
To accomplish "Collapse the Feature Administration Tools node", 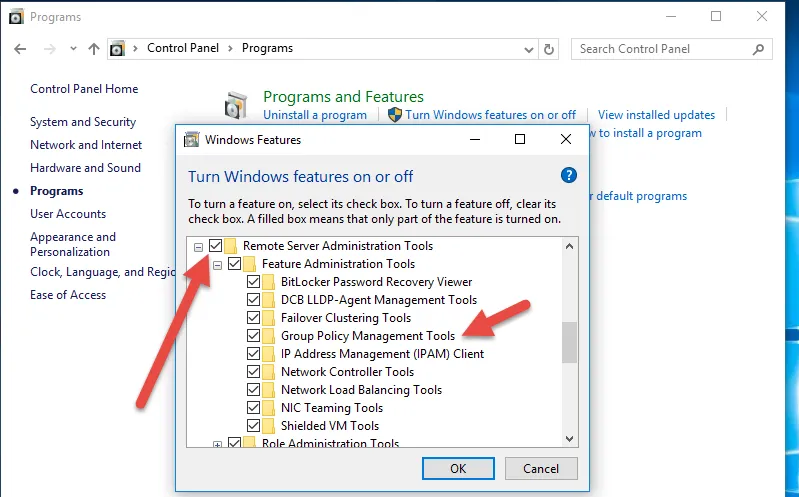I will pos(217,264).
